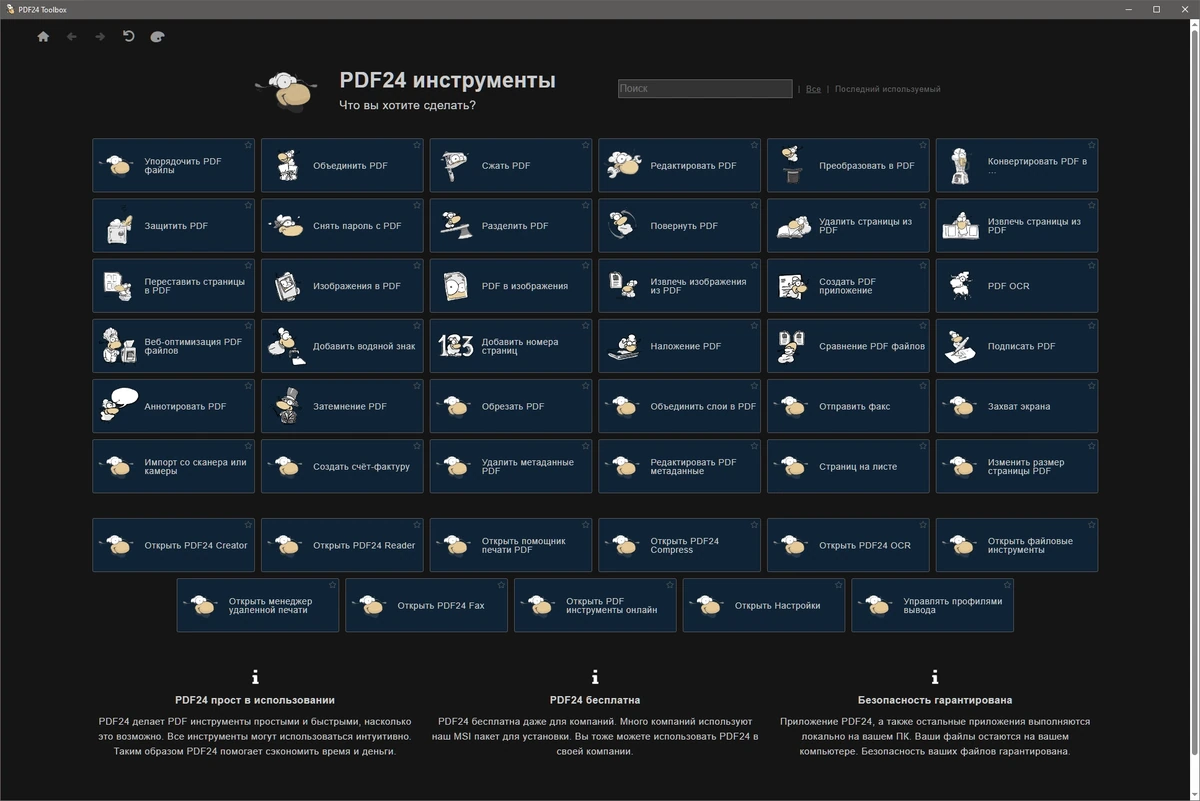Star the Создать счёт-фактуру tile
The width and height of the screenshot is (1200, 801).
point(418,445)
